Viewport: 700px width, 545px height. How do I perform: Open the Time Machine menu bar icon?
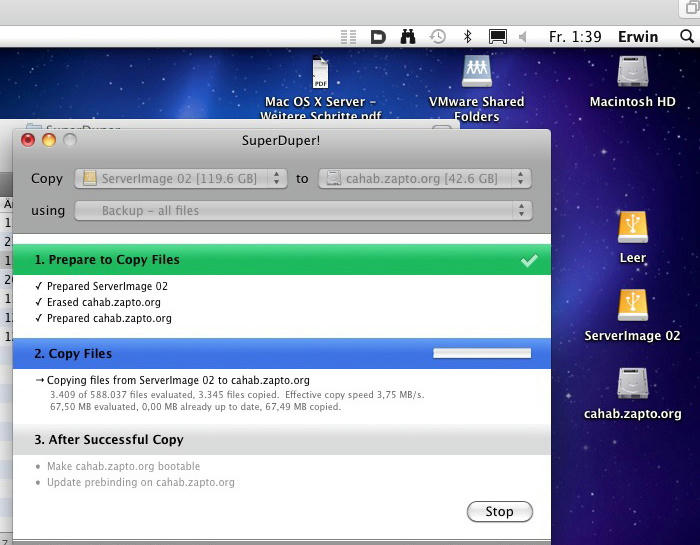point(438,37)
